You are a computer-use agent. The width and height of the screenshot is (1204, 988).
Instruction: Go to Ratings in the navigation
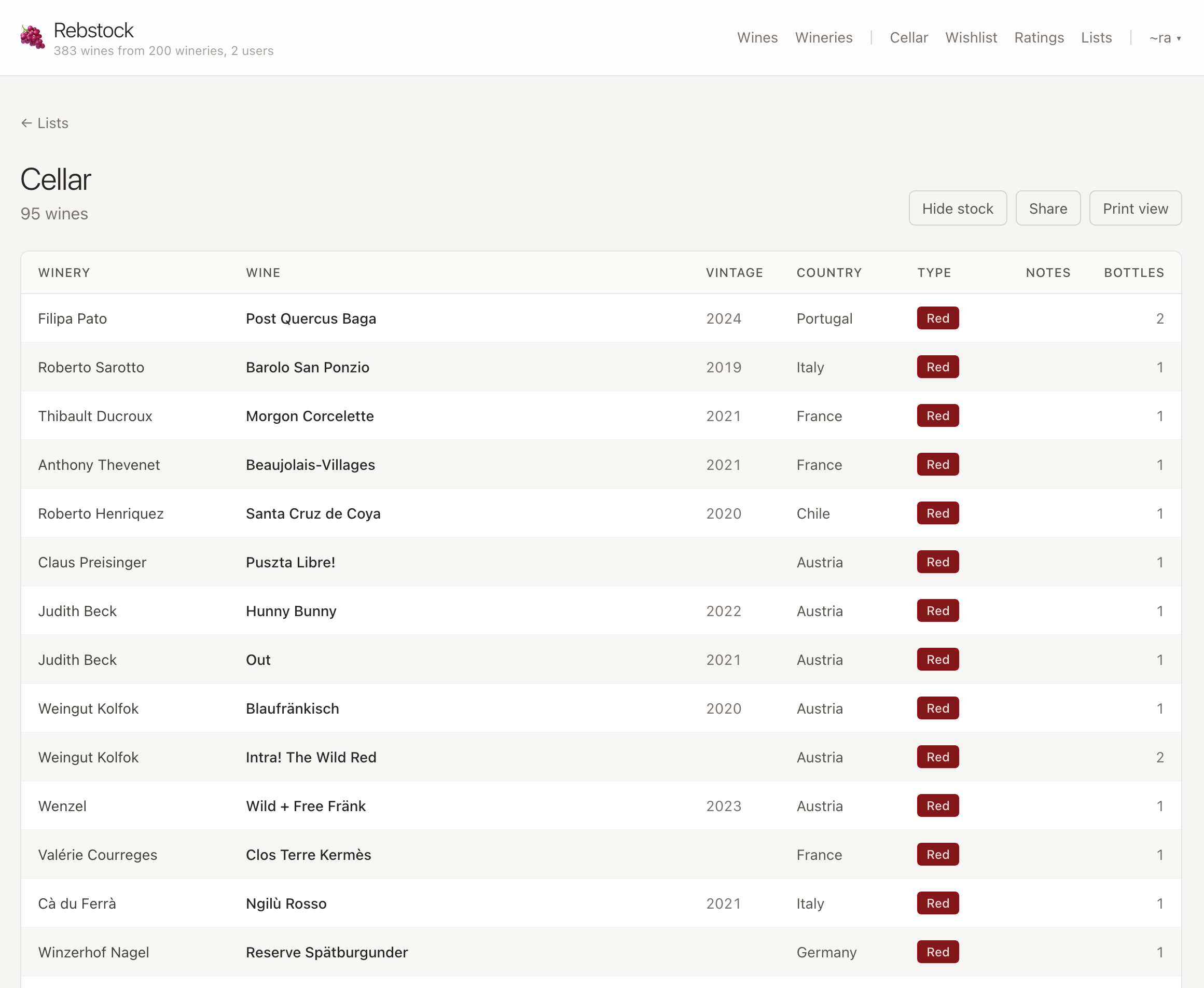click(x=1039, y=37)
